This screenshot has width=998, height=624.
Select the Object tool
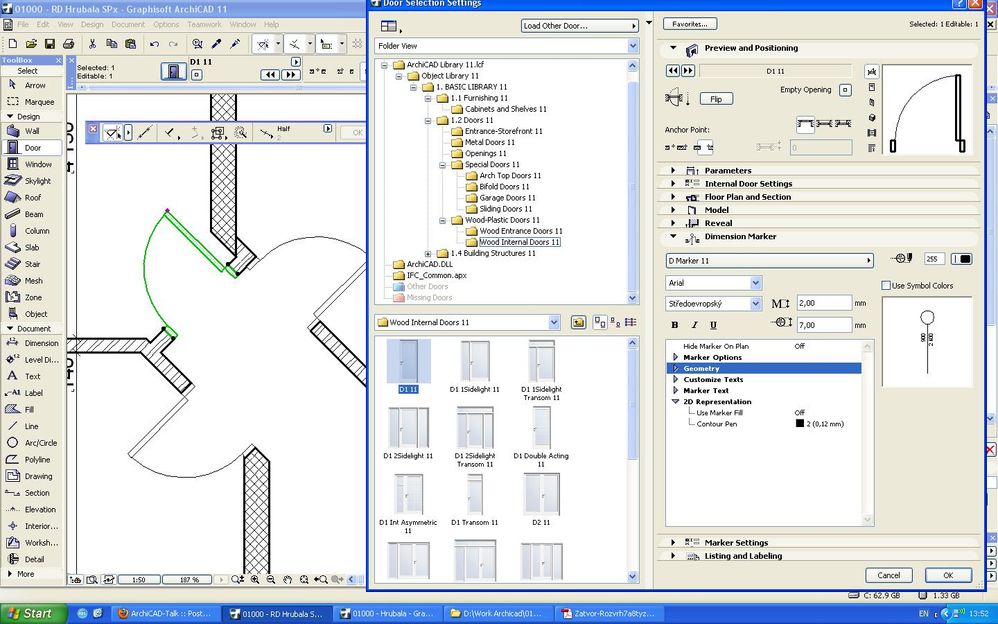coord(31,314)
